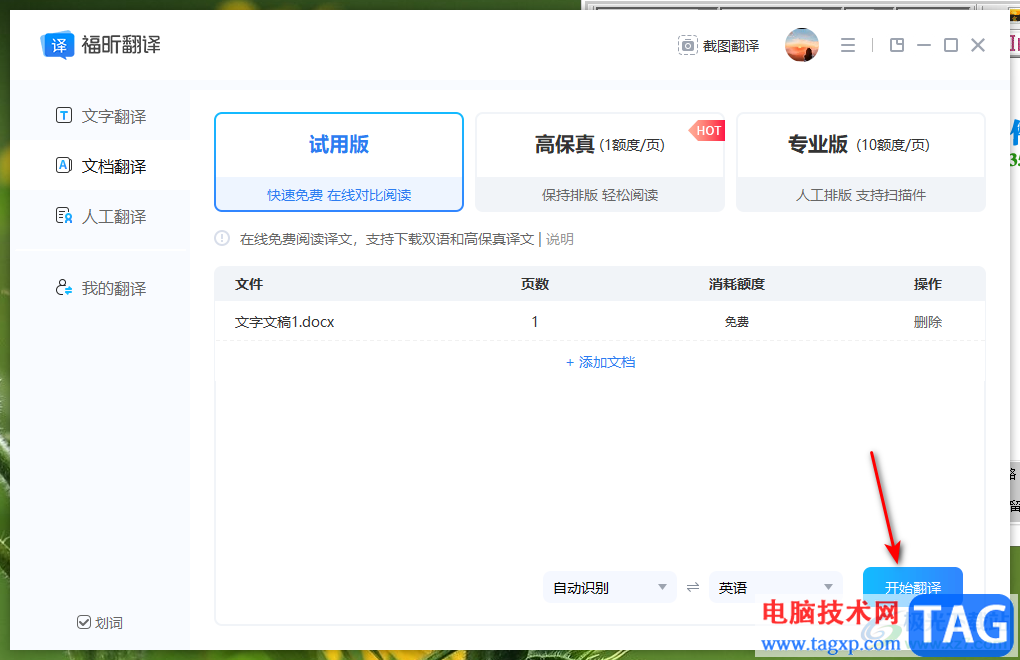The height and width of the screenshot is (660, 1020).
Task: Click the 截图翻译 label text
Action: tap(731, 46)
